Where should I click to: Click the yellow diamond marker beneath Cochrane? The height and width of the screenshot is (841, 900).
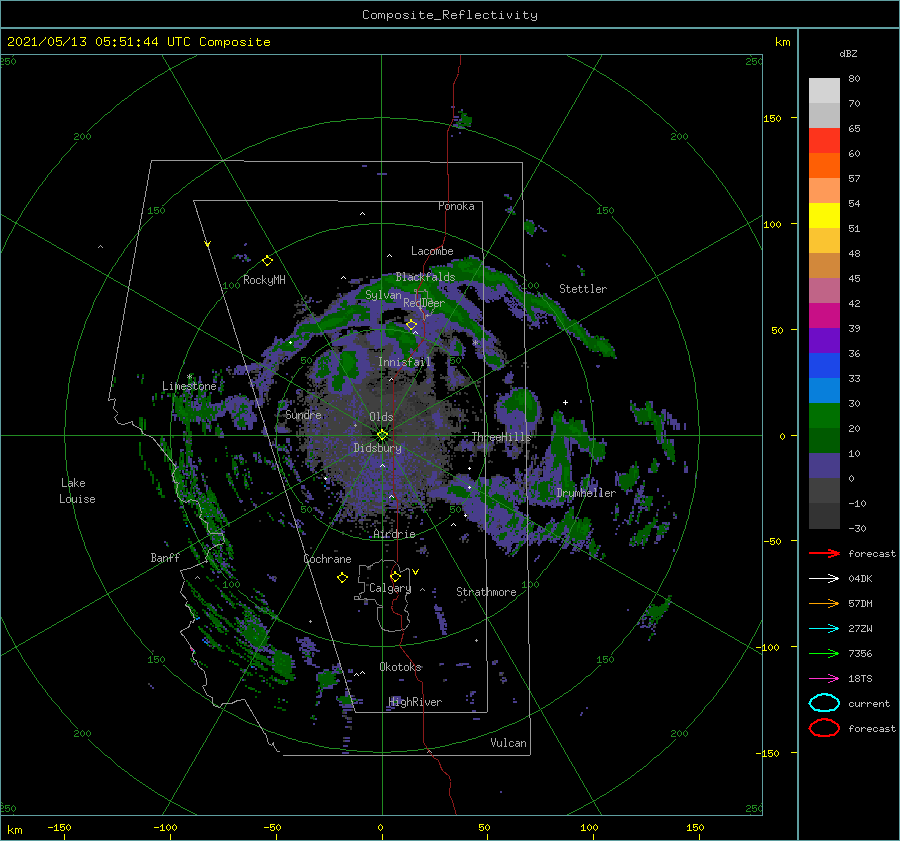(342, 578)
